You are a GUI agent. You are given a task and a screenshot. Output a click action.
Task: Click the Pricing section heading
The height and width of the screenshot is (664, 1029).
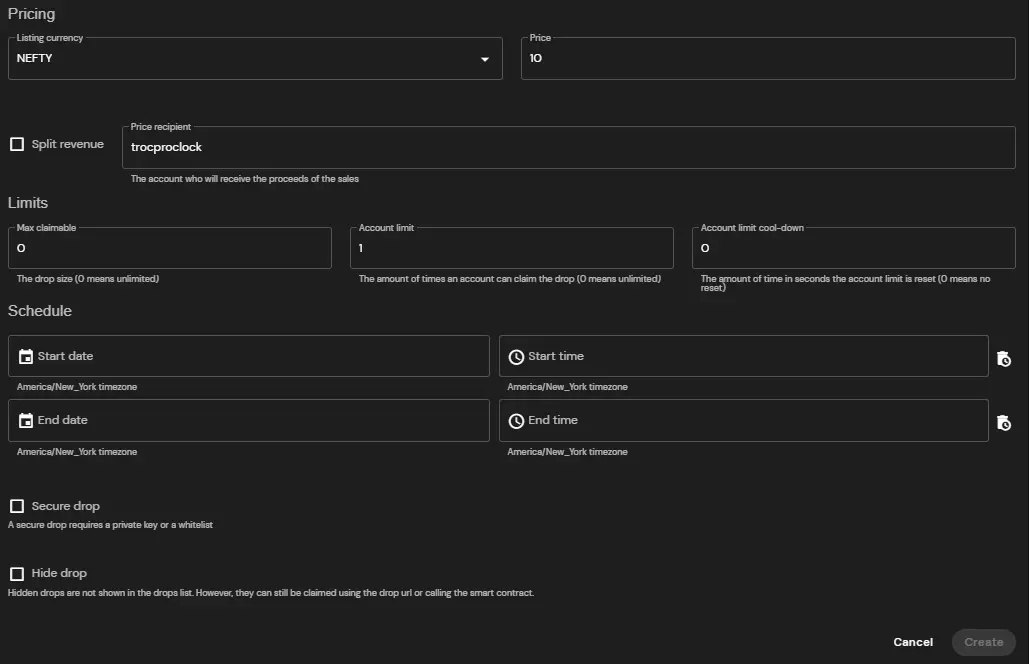32,14
